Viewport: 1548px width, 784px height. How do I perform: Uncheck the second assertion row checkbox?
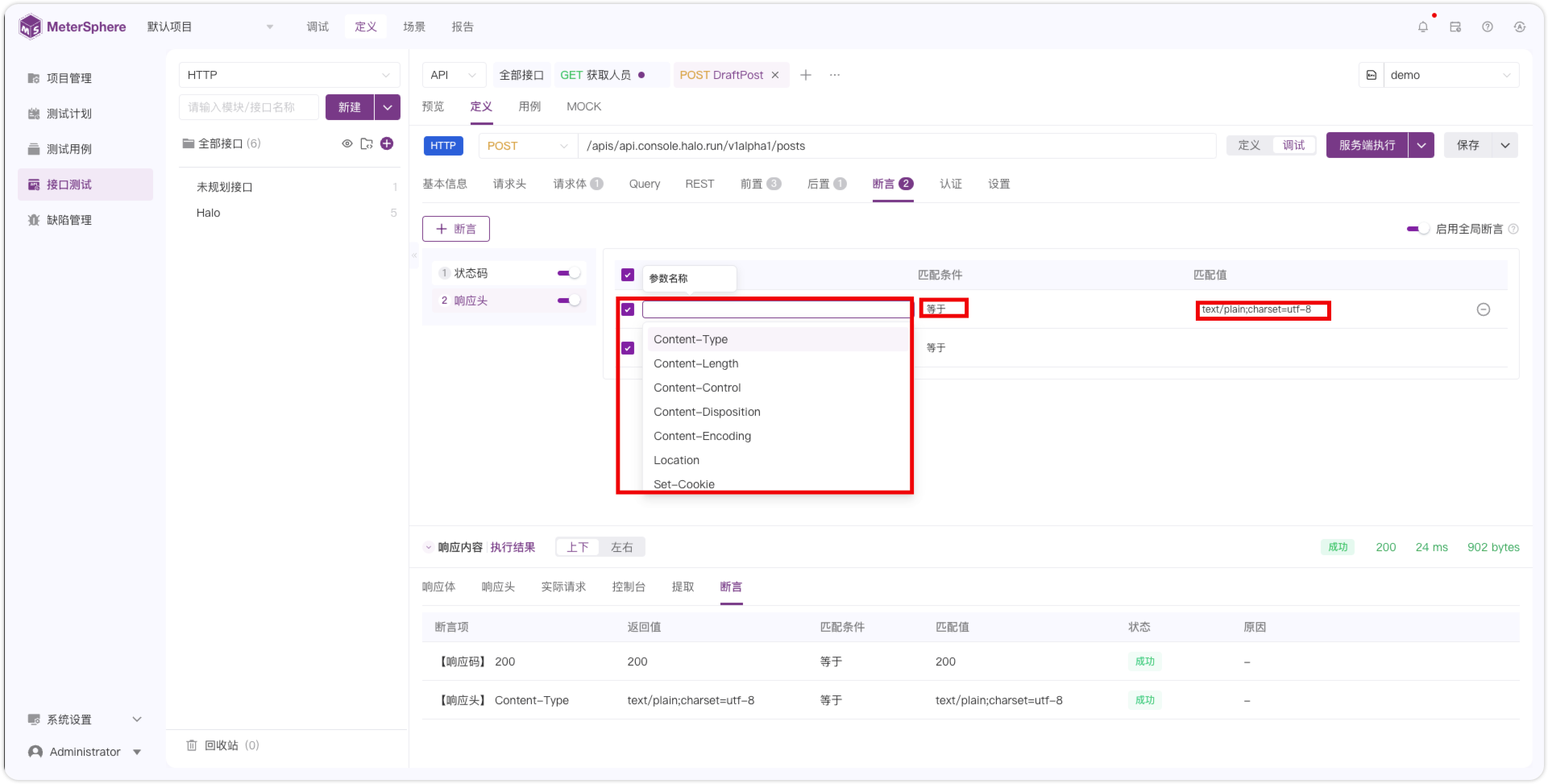[628, 348]
